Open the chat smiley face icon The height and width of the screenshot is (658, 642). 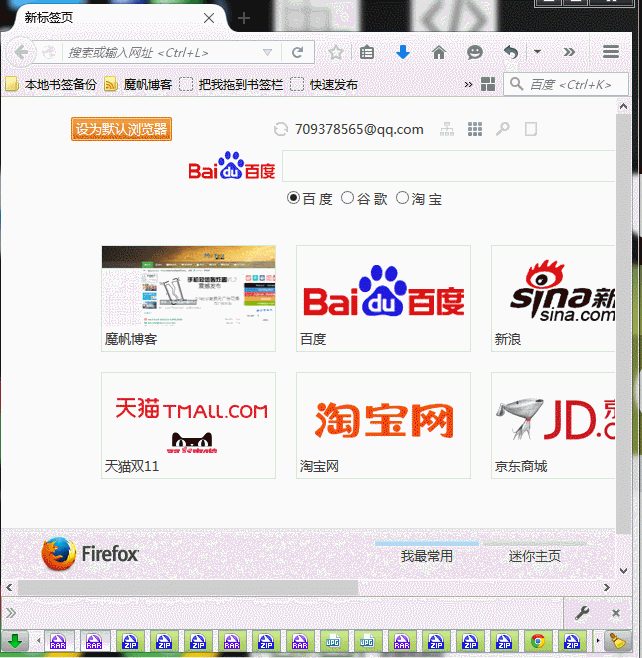[x=475, y=52]
